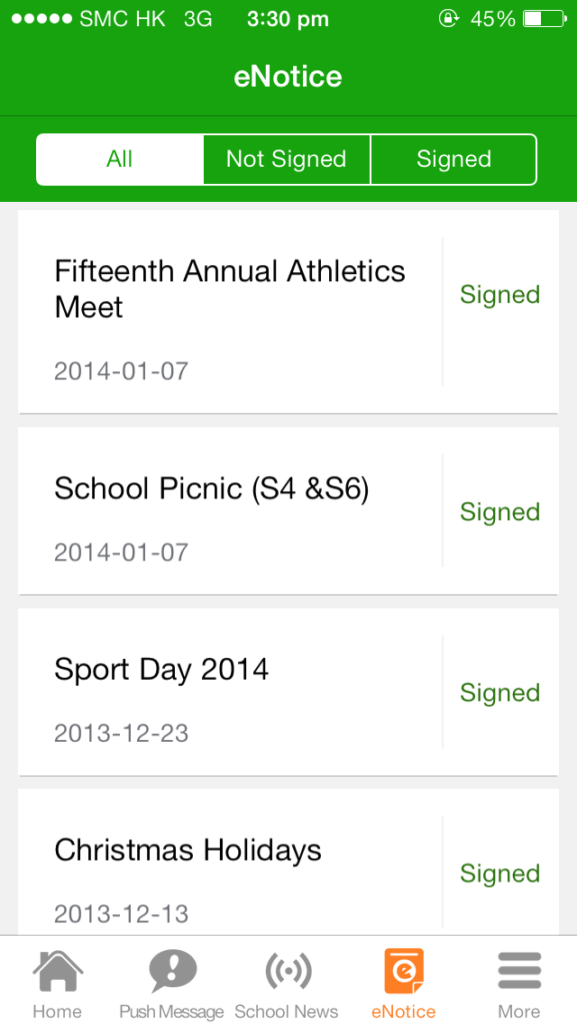Select the orange eNotice document icon
Viewport: 577px width, 1024px height.
click(x=403, y=968)
